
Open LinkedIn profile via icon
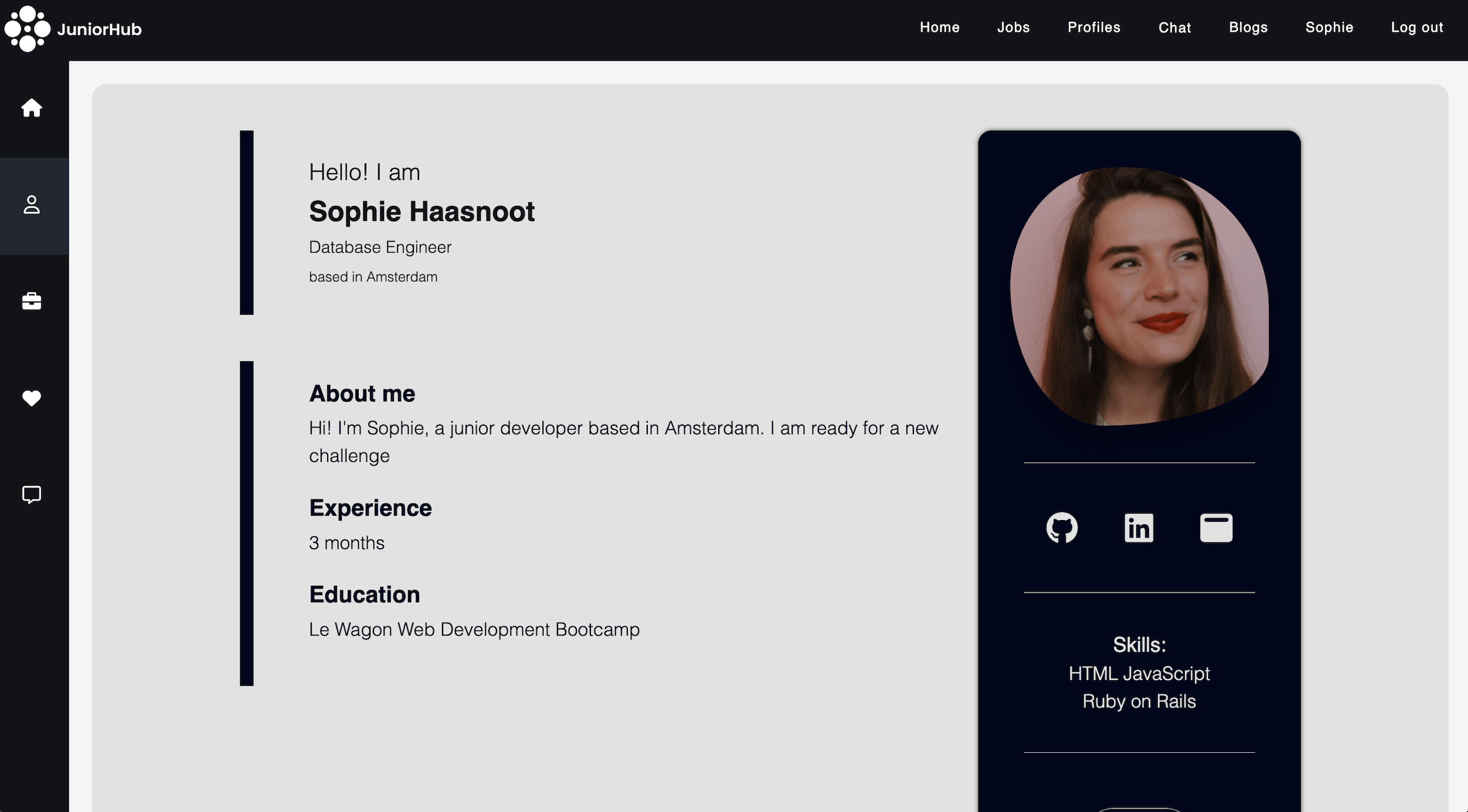[x=1139, y=527]
